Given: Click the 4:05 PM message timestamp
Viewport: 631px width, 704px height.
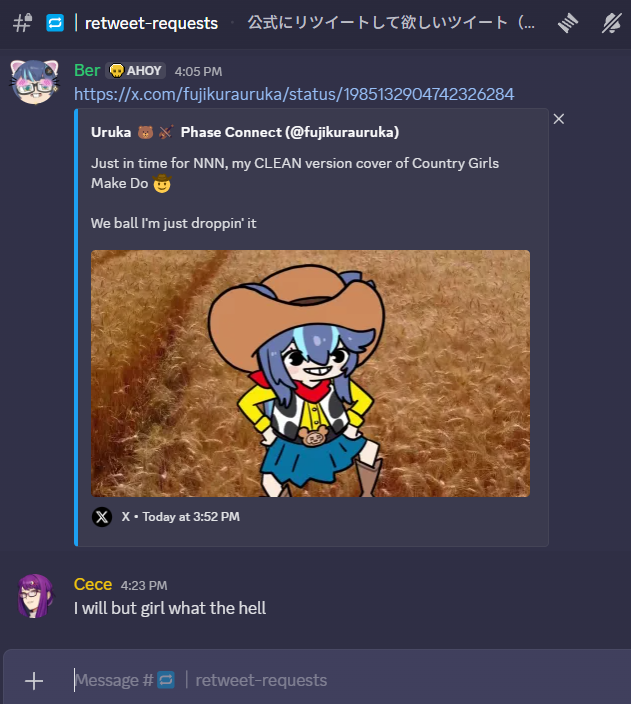Looking at the screenshot, I should click(x=198, y=71).
